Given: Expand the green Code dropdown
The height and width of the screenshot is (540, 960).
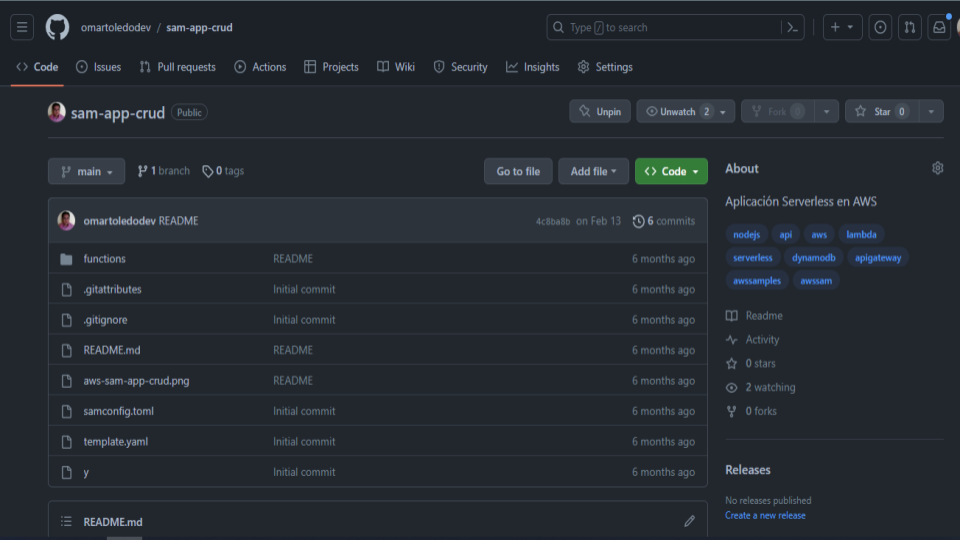Looking at the screenshot, I should (x=671, y=171).
